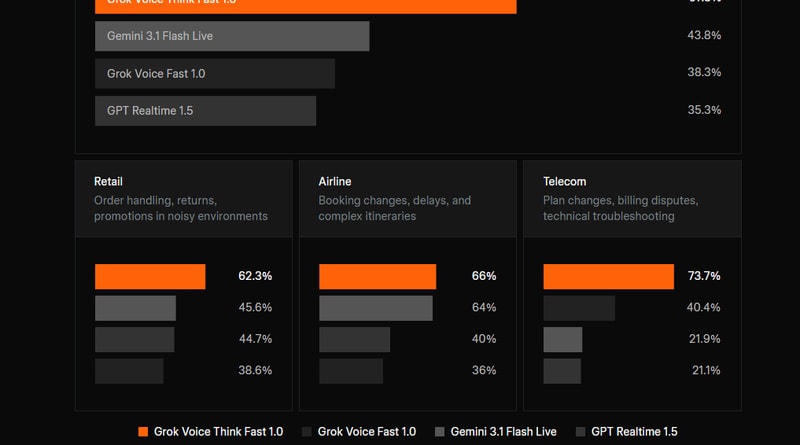Click the 38.3% overall score value
Screen dimensions: 800x445
(704, 73)
